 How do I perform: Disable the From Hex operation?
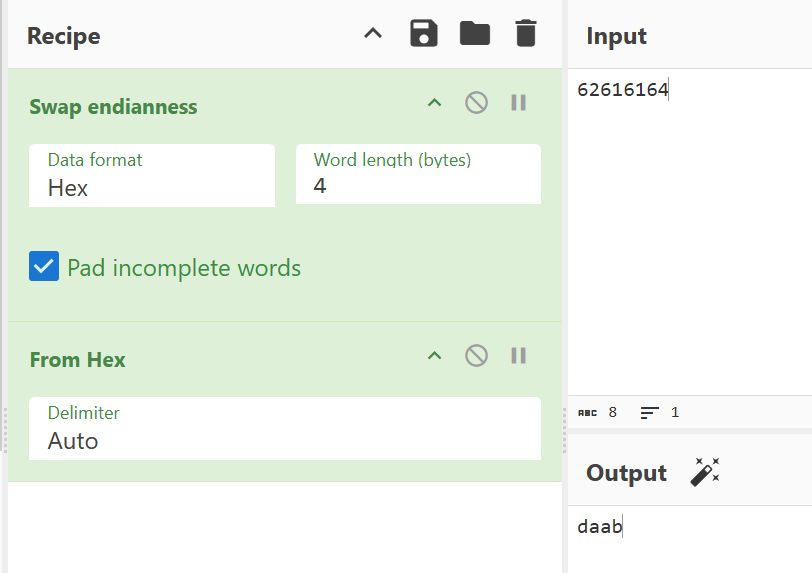(476, 356)
